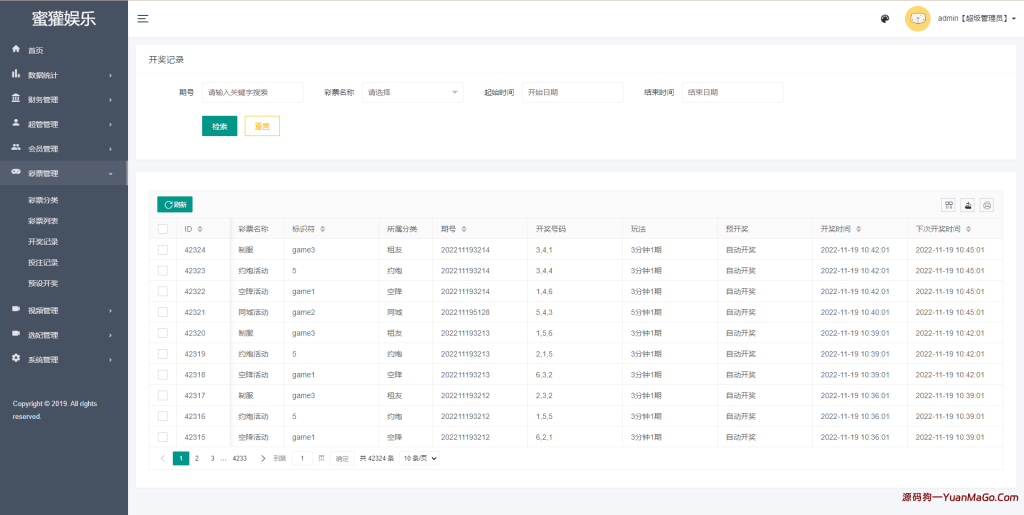Click the export table icon
This screenshot has width=1024, height=515.
click(x=968, y=205)
